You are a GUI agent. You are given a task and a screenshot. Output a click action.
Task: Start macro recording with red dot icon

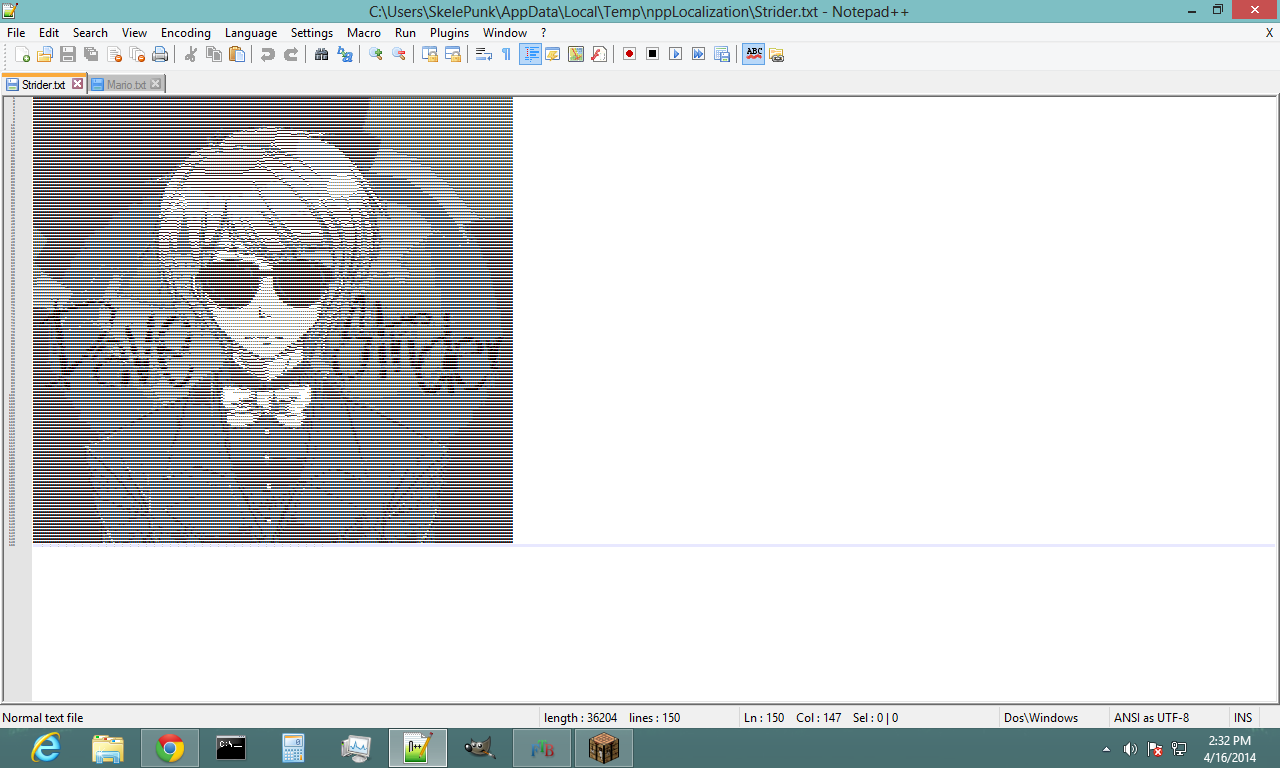[629, 54]
